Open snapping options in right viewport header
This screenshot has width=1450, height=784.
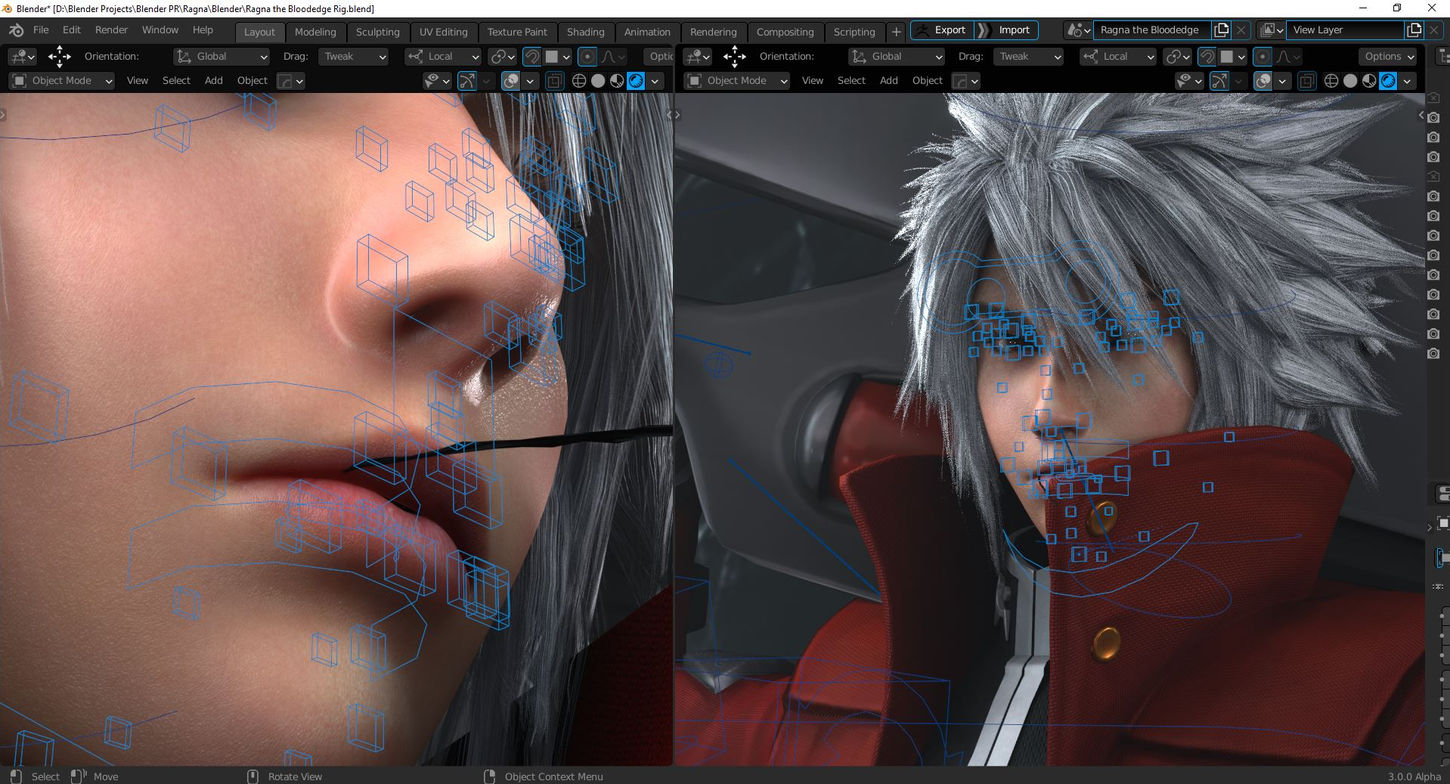1234,56
